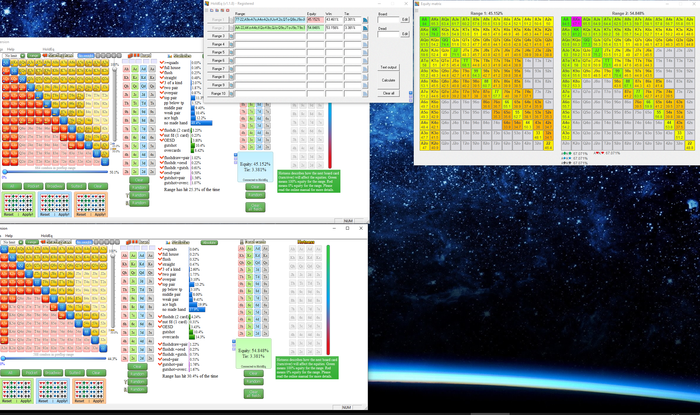
Task: Toggle the 'full house' check in upper window statistics
Action: 162,67
